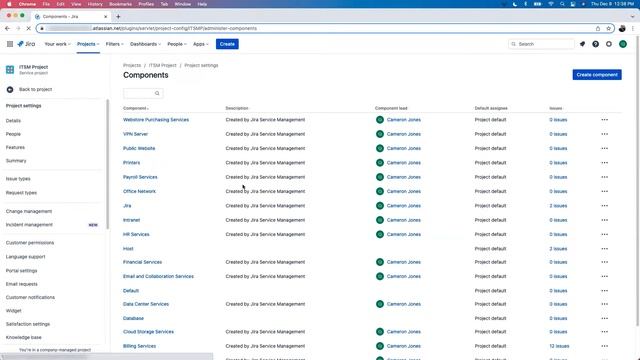
Task: Open the help question mark icon
Action: (596, 44)
